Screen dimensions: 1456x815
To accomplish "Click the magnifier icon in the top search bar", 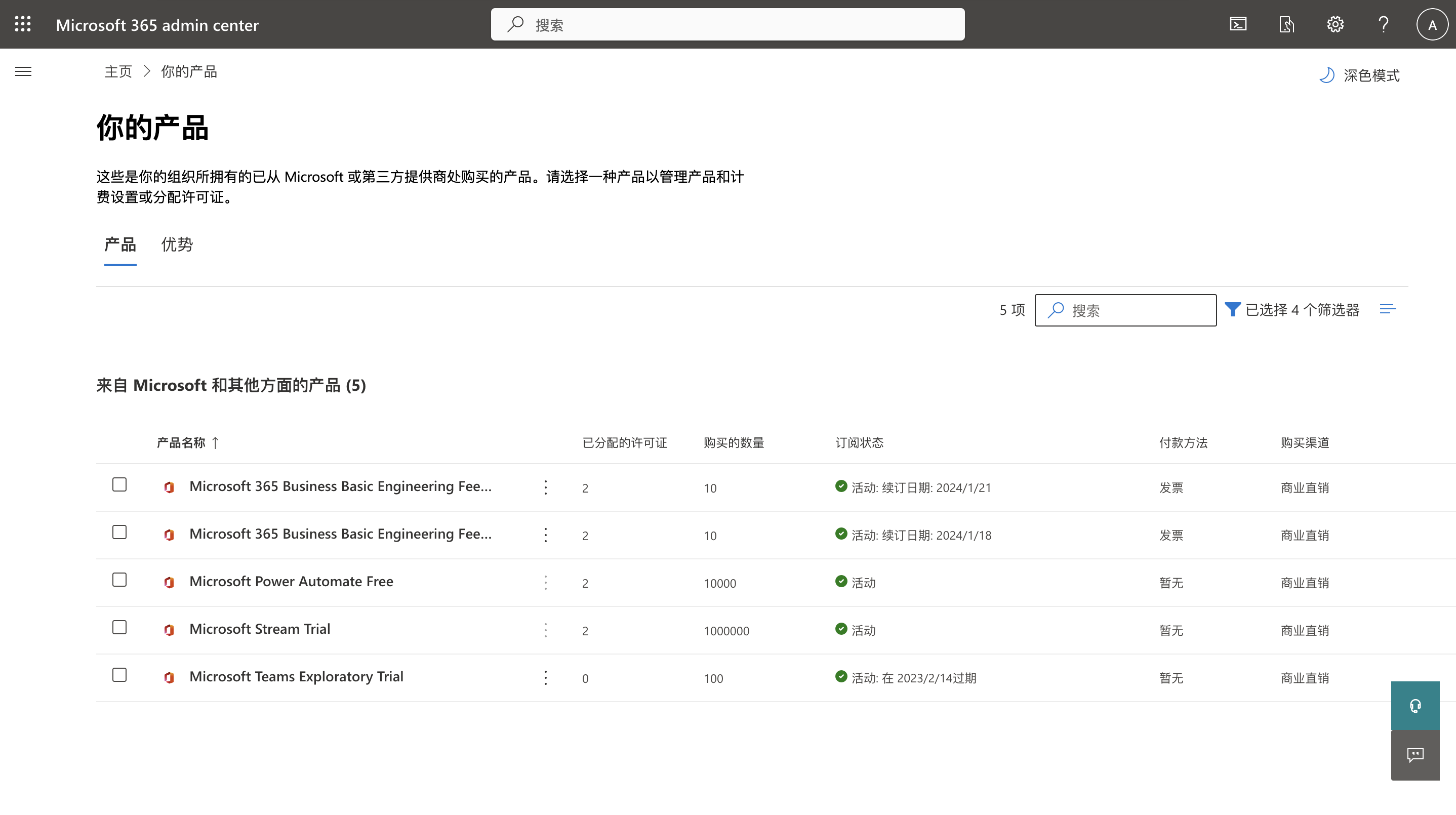I will point(515,24).
